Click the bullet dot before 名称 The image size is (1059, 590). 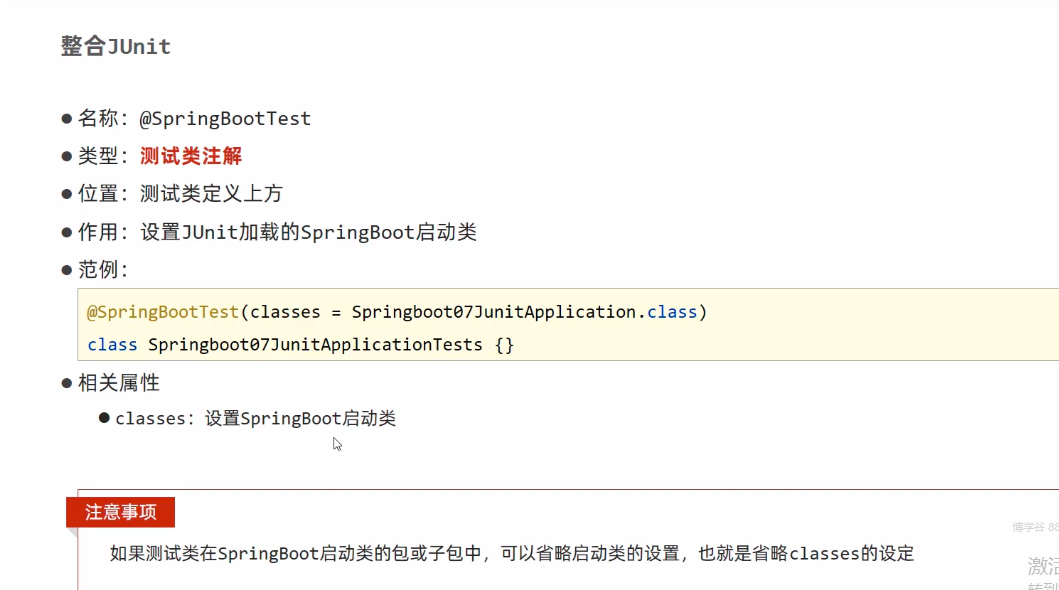pos(68,119)
